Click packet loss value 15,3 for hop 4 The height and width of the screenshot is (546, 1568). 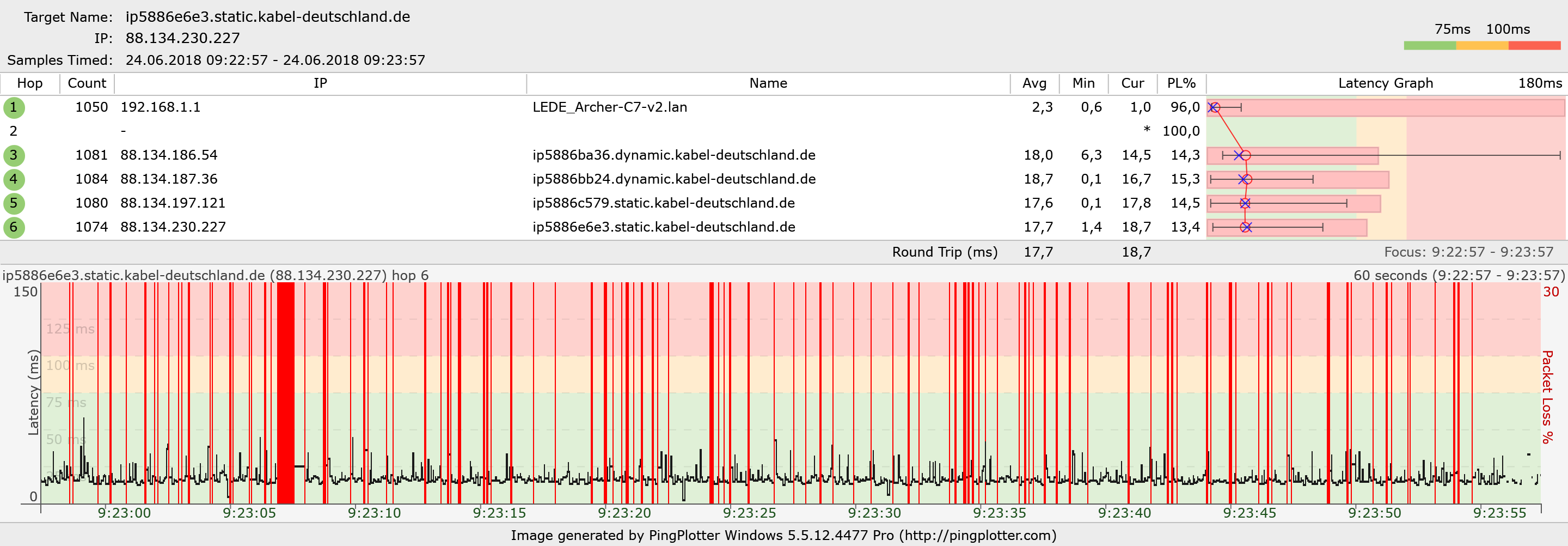1185,179
